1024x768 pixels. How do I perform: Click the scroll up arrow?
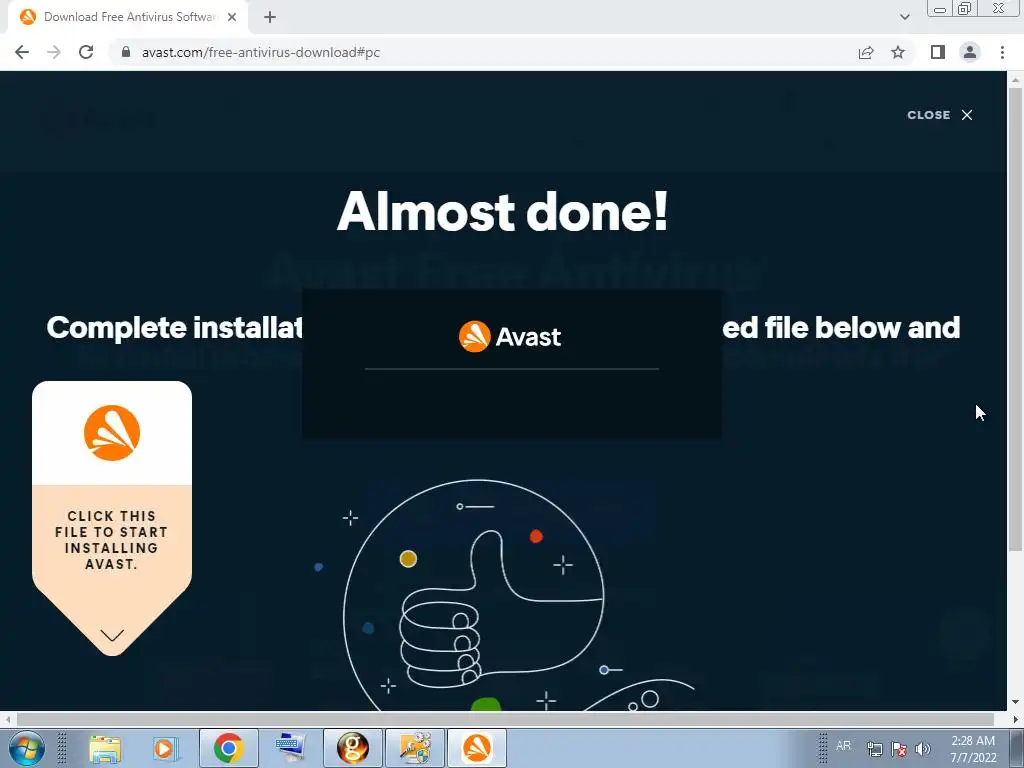click(x=1016, y=80)
